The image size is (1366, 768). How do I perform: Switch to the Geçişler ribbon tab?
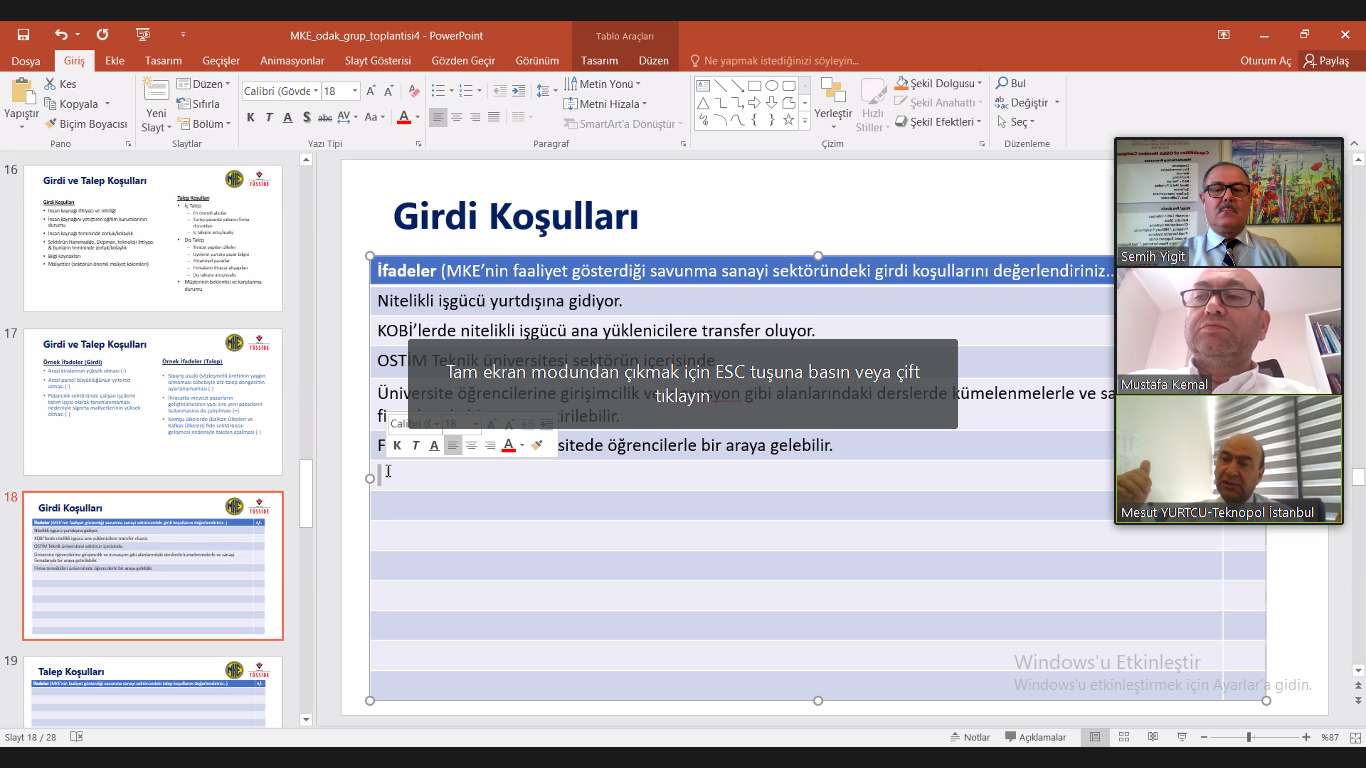(x=221, y=61)
